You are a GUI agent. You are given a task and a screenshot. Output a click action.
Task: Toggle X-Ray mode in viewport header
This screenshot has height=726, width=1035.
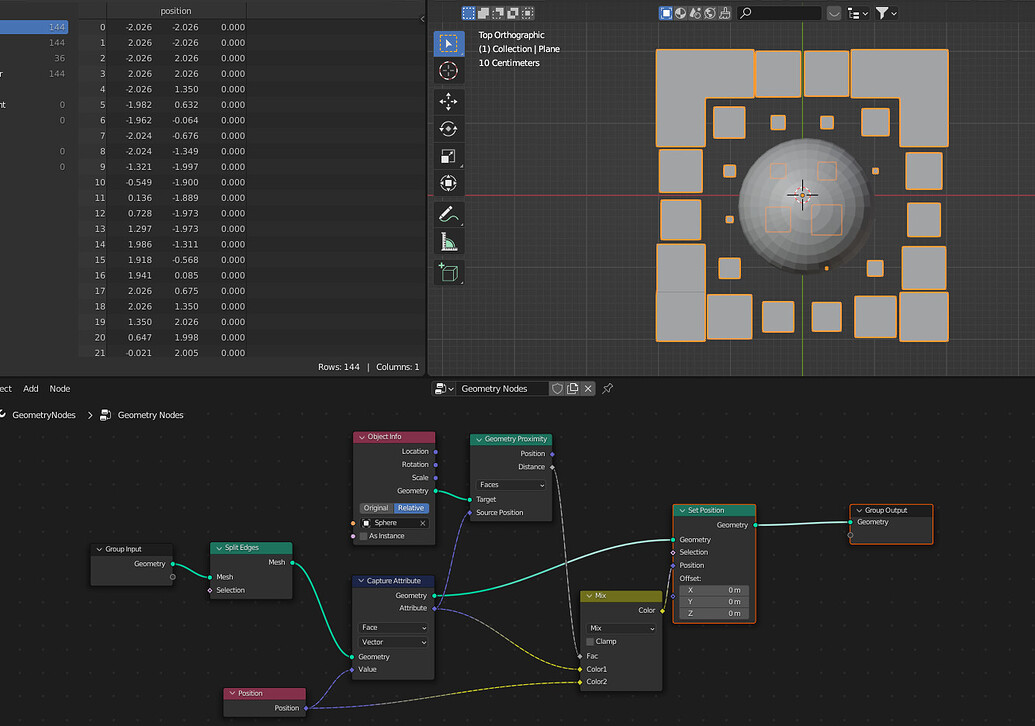pyautogui.click(x=666, y=12)
